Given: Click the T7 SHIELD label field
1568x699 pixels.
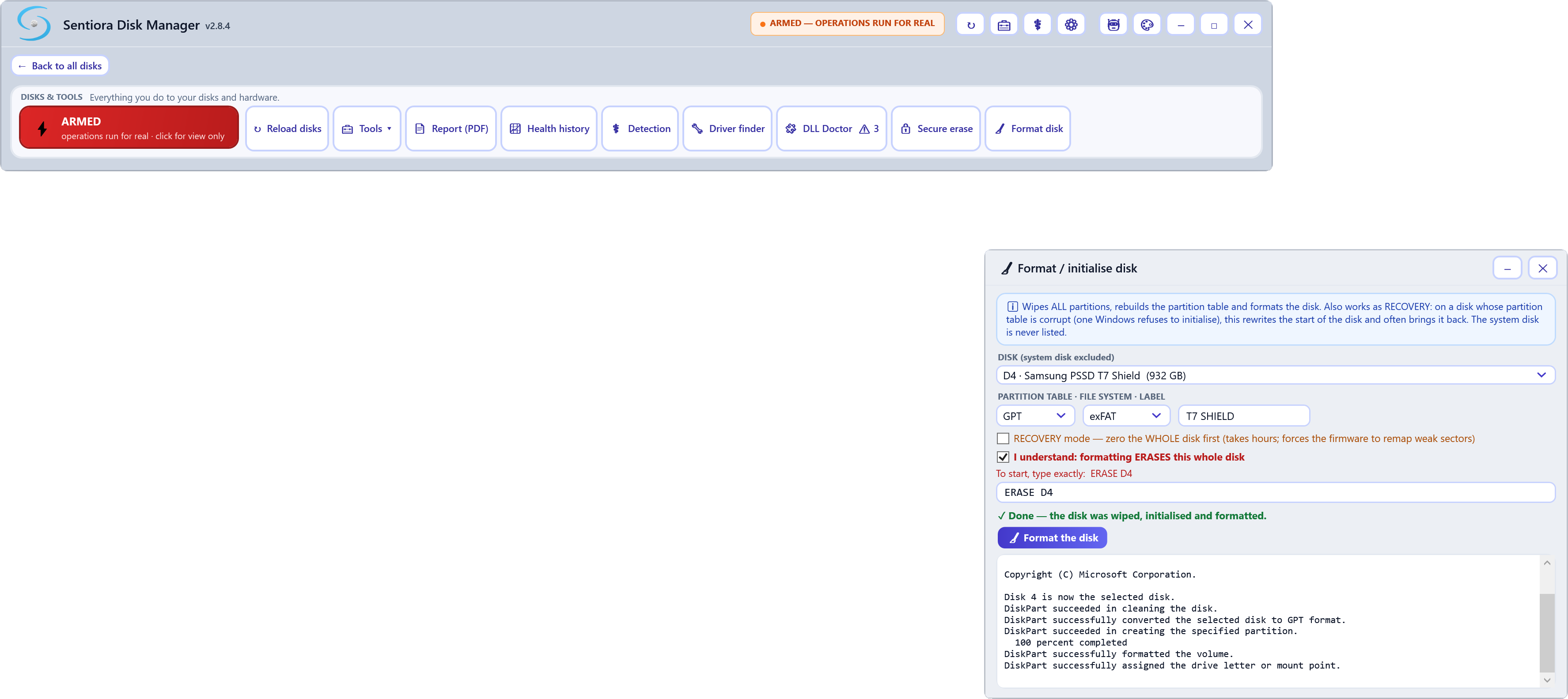Looking at the screenshot, I should click(1243, 416).
